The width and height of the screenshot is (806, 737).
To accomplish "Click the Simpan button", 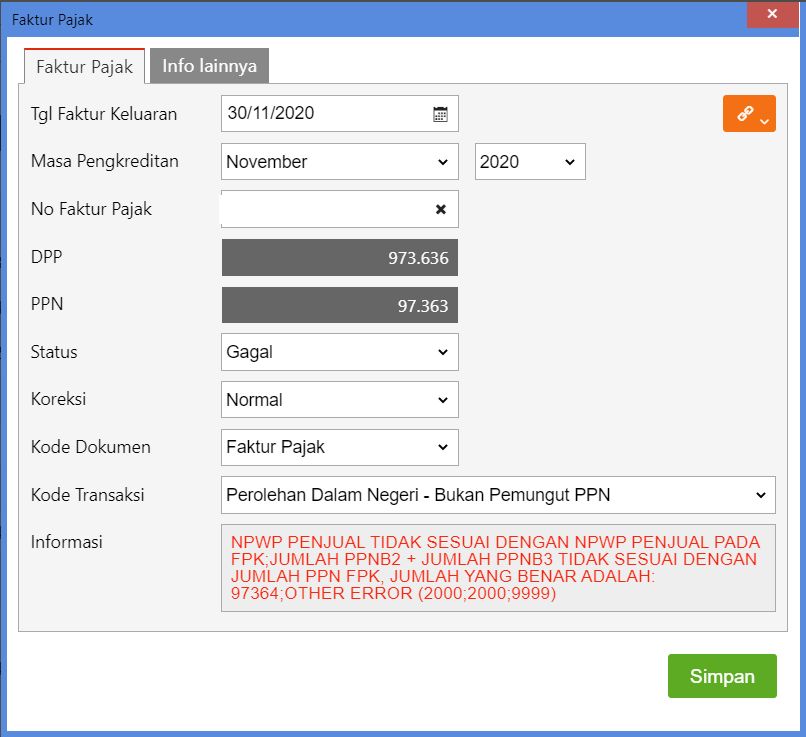I will point(722,676).
